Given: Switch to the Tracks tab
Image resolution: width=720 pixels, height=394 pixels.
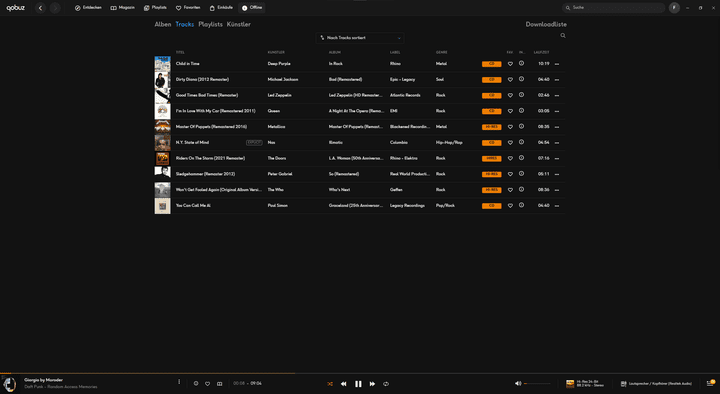Looking at the screenshot, I should coord(185,24).
